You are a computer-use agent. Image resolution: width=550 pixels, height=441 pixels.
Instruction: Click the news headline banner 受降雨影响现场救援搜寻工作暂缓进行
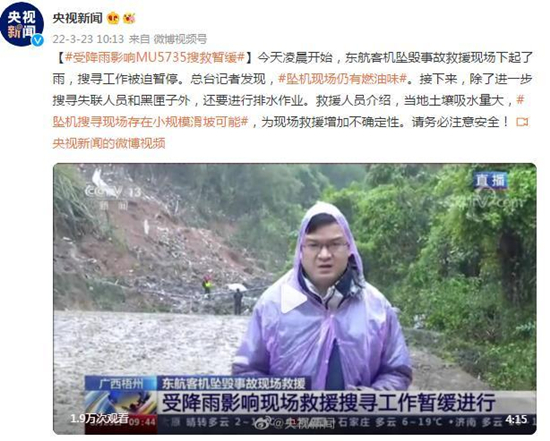(x=328, y=403)
